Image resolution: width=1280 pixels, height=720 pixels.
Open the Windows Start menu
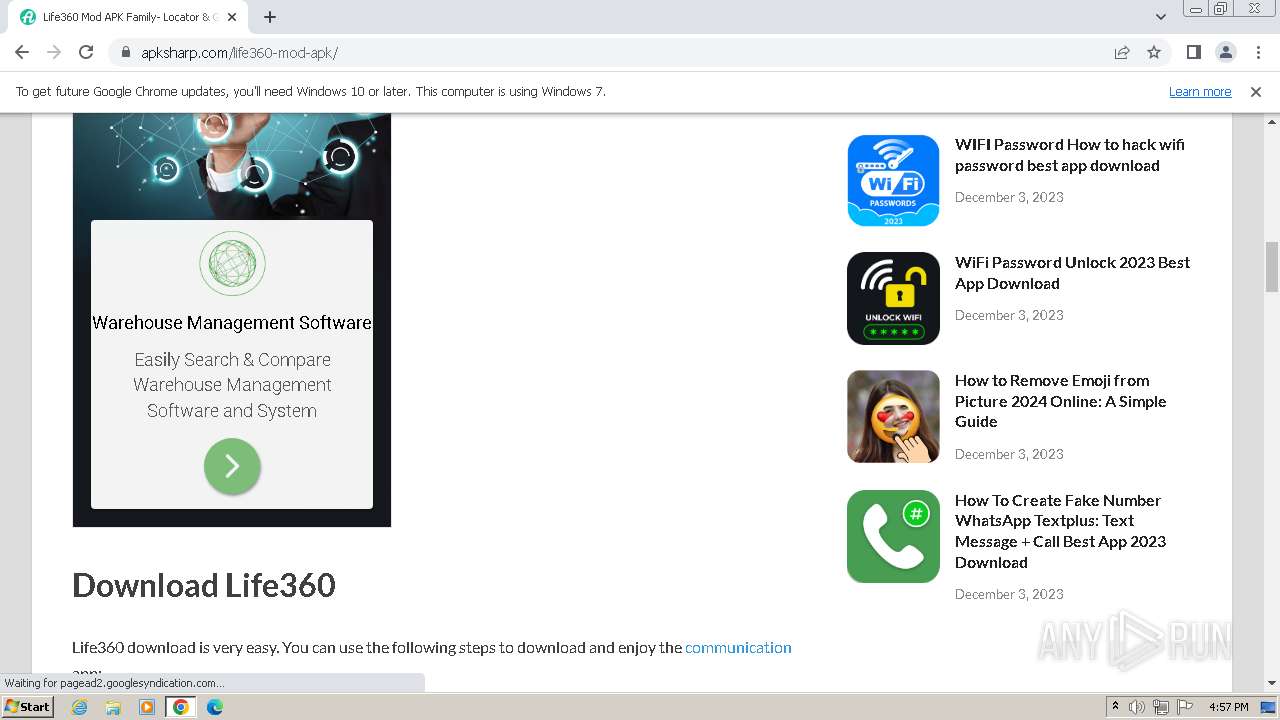pos(27,707)
